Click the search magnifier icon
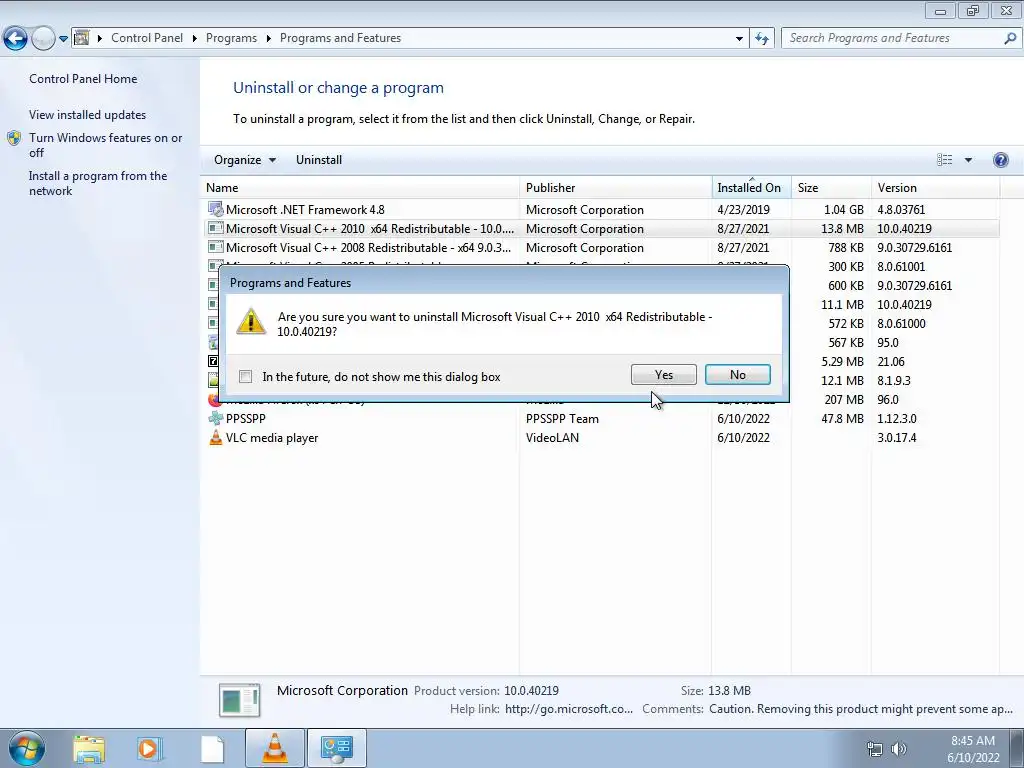1024x768 pixels. click(1010, 39)
